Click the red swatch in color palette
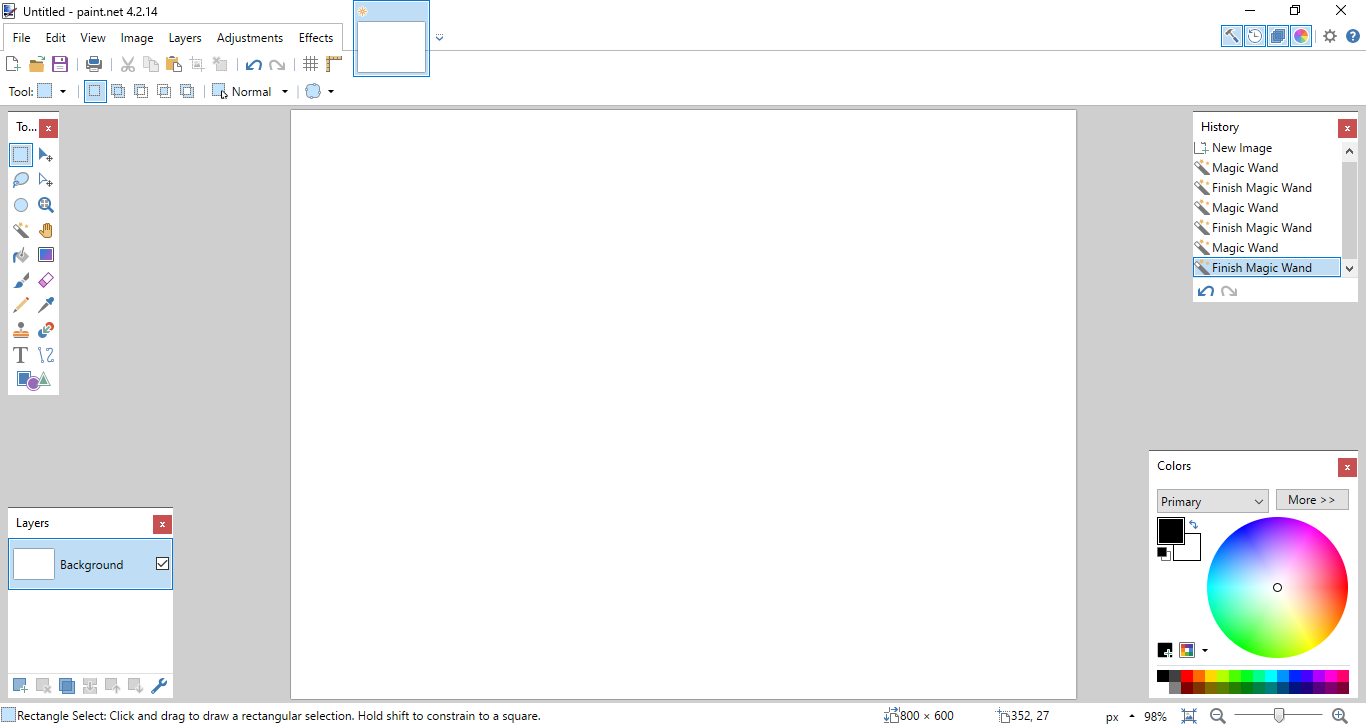 tap(1187, 676)
